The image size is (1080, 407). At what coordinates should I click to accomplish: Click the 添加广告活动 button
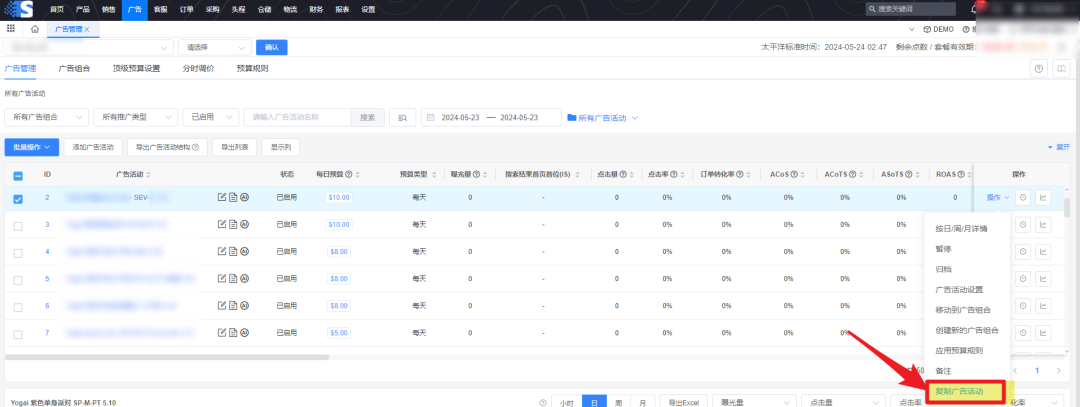point(93,147)
